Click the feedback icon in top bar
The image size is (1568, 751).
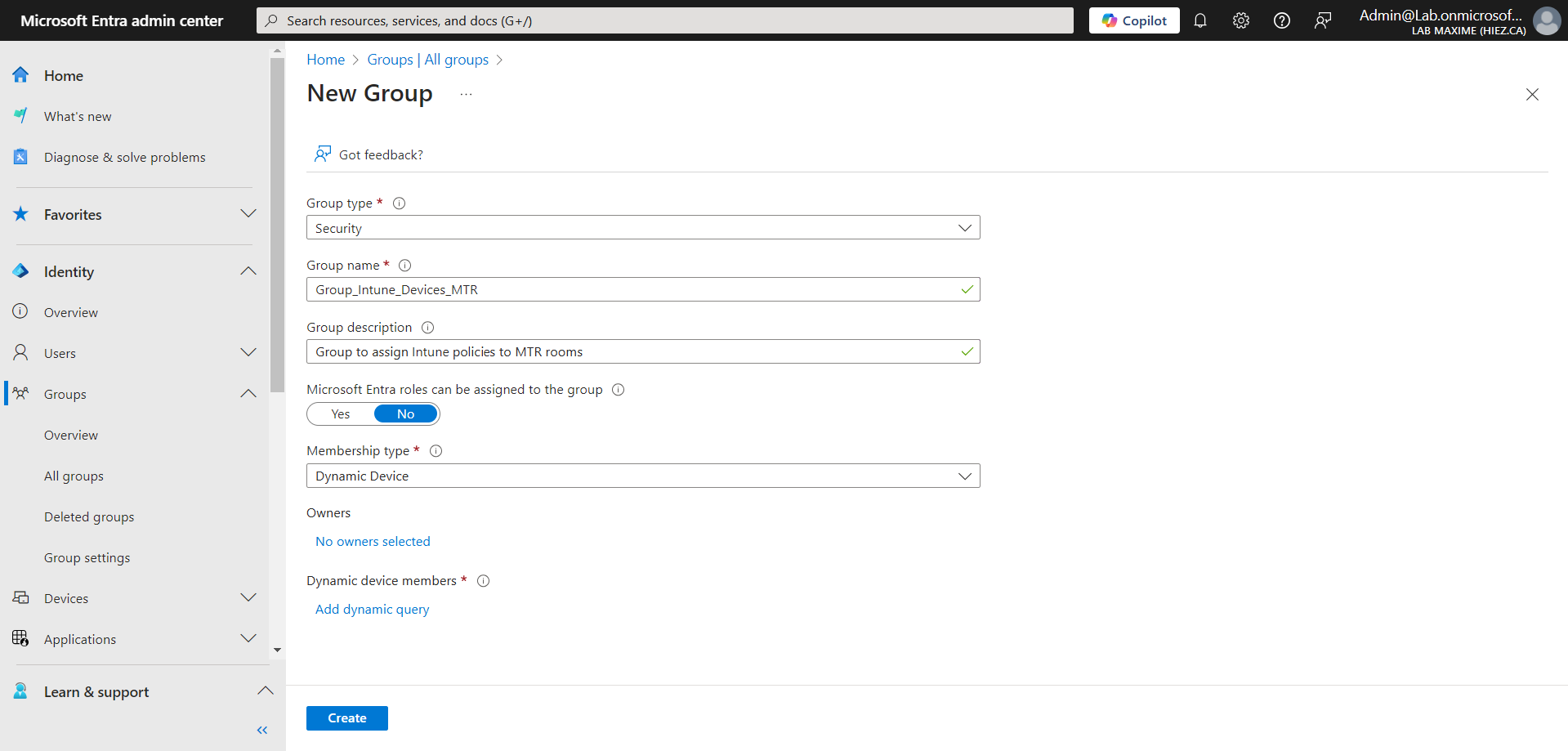[1322, 20]
